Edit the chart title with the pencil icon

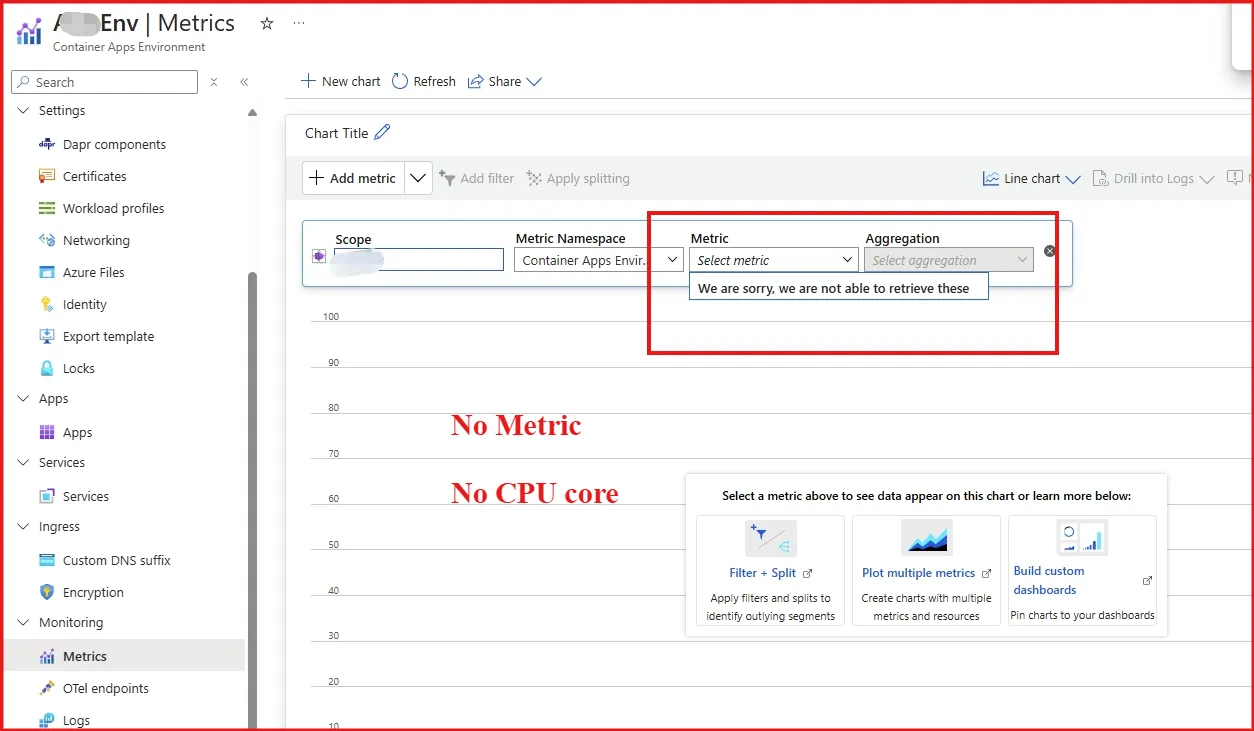382,132
